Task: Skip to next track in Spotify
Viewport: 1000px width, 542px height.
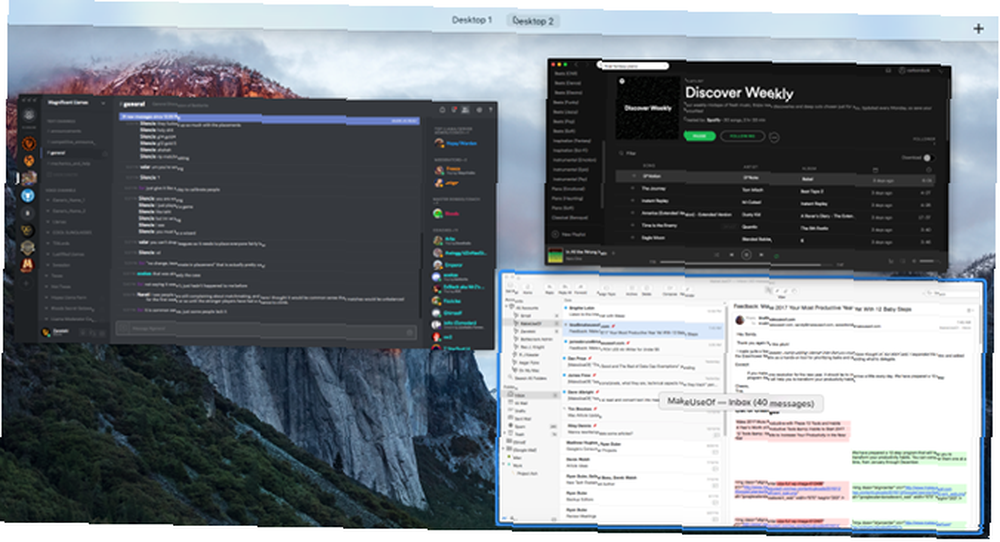Action: point(761,255)
